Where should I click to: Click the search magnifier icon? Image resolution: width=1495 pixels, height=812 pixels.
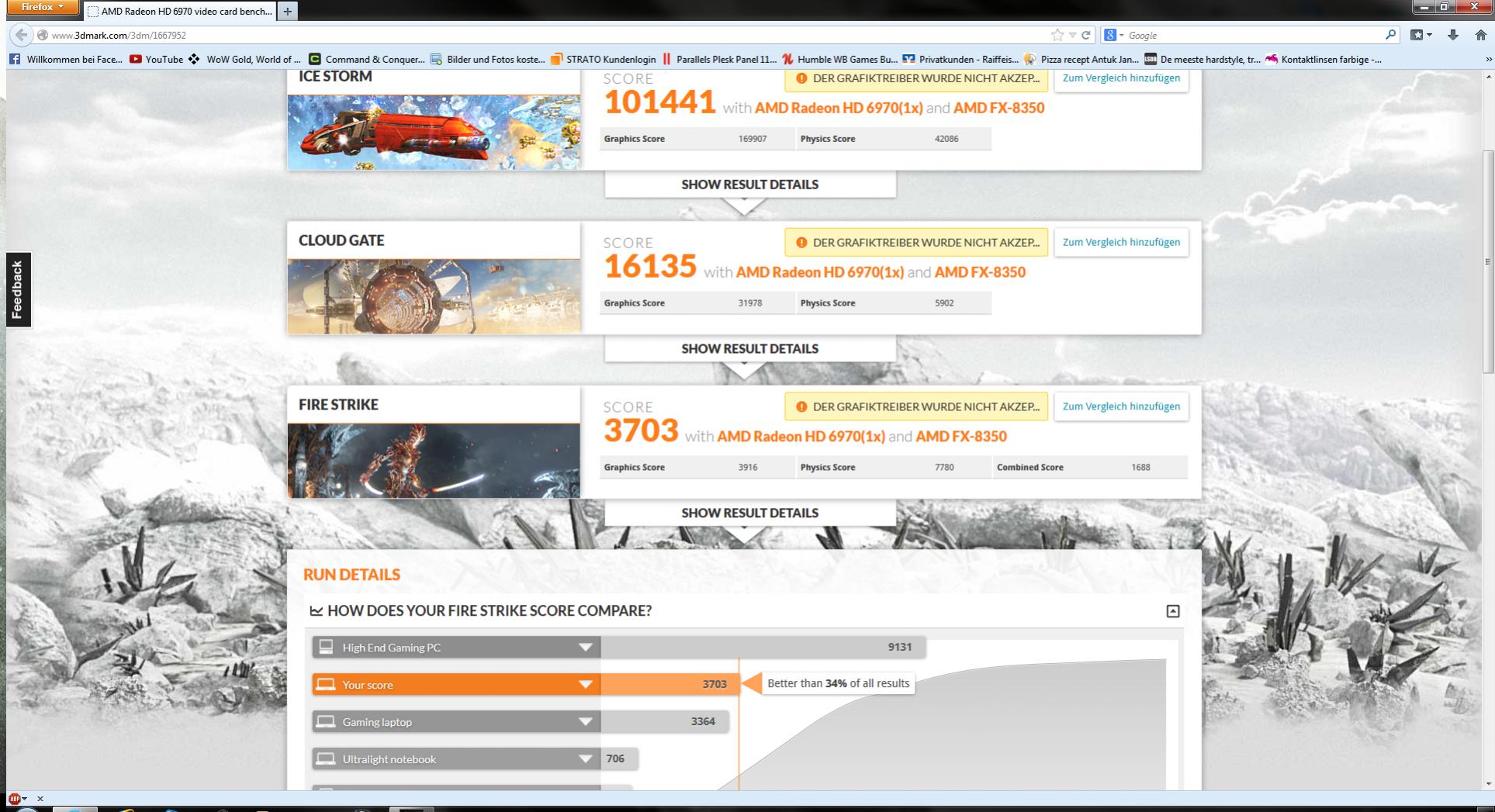(x=1390, y=35)
